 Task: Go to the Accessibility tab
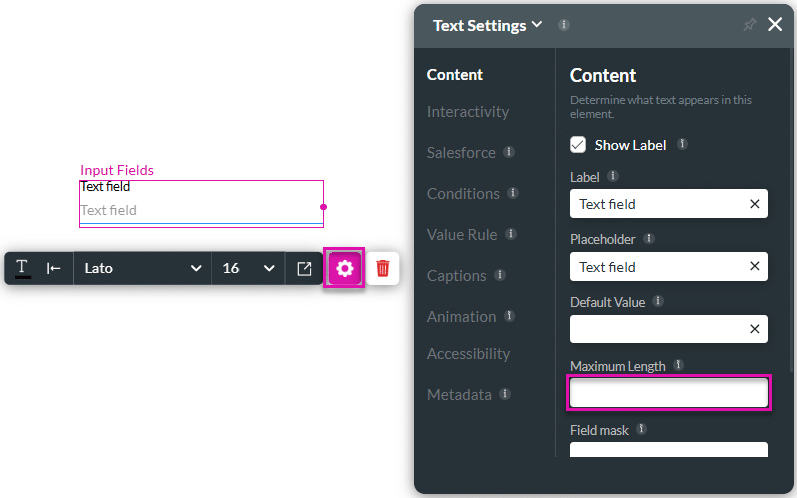click(468, 354)
